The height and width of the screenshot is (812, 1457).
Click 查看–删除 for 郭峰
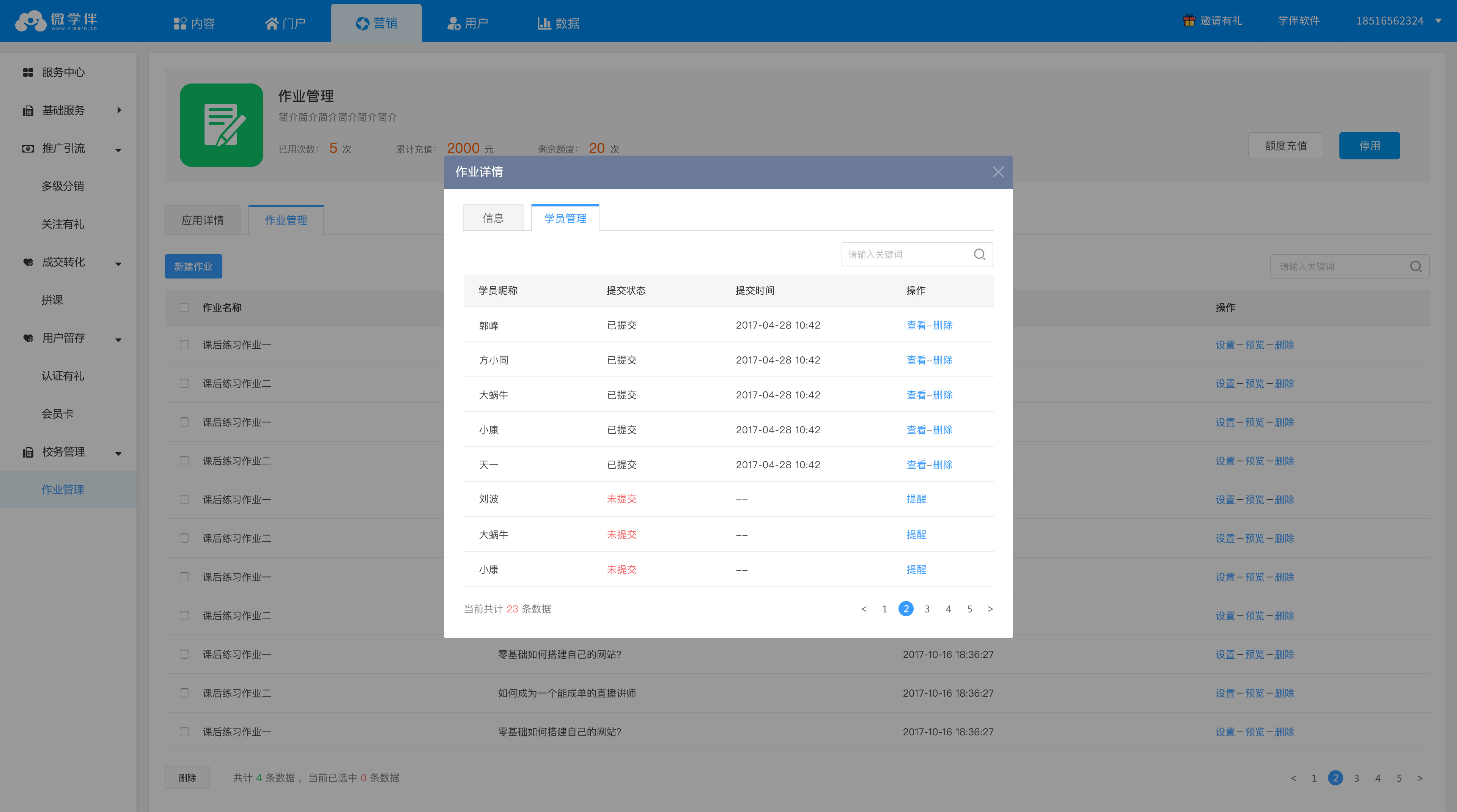pyautogui.click(x=929, y=325)
